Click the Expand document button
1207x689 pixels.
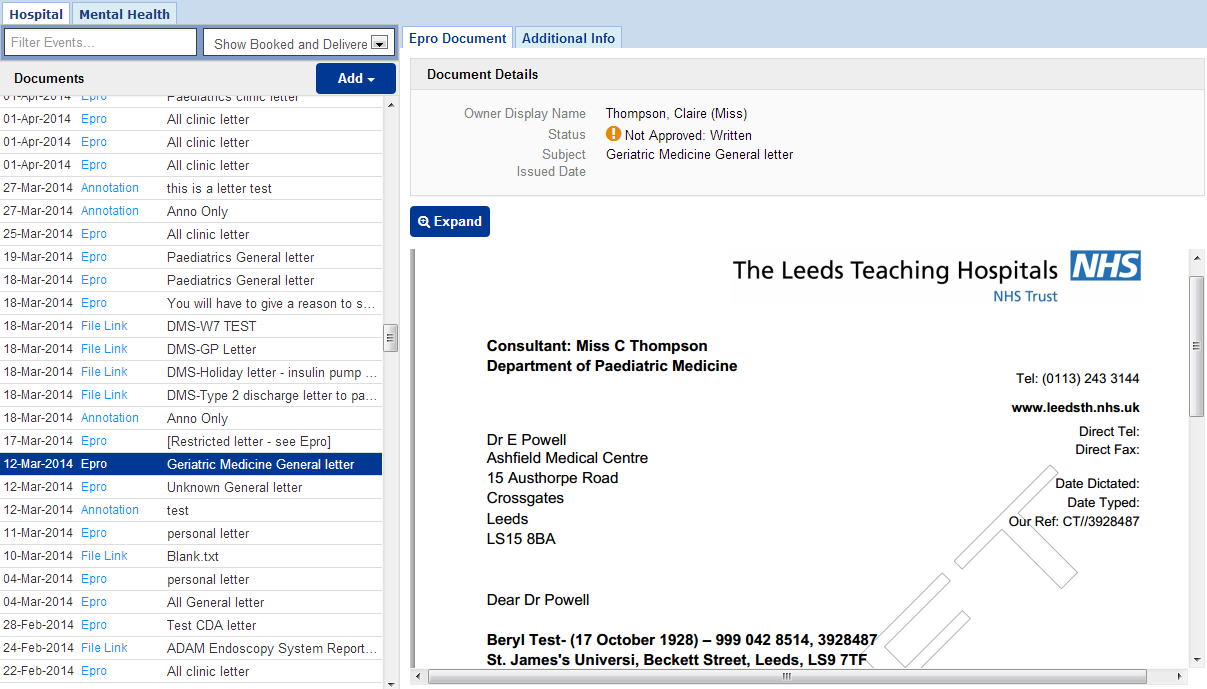pos(450,222)
